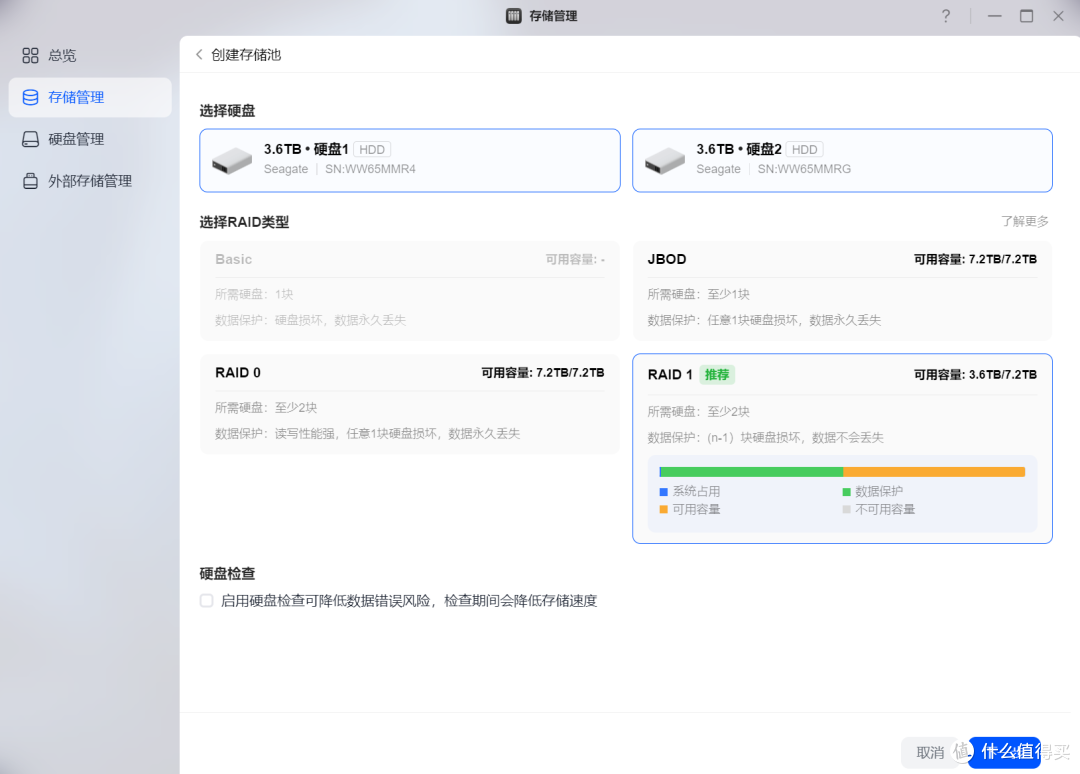Select the 硬盘1 disk card
The image size is (1080, 774).
click(x=410, y=160)
